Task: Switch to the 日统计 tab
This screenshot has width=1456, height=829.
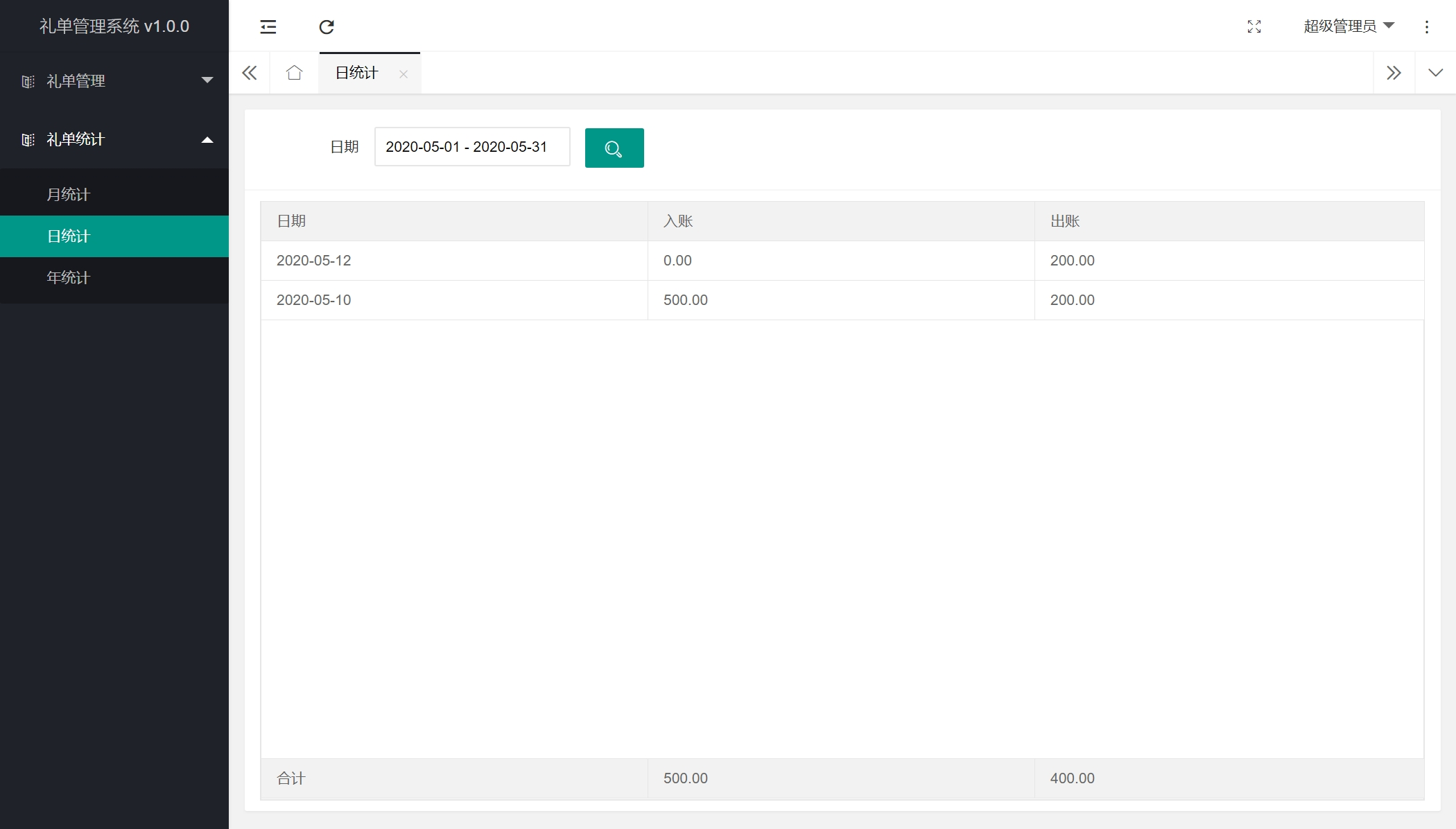Action: coord(357,73)
